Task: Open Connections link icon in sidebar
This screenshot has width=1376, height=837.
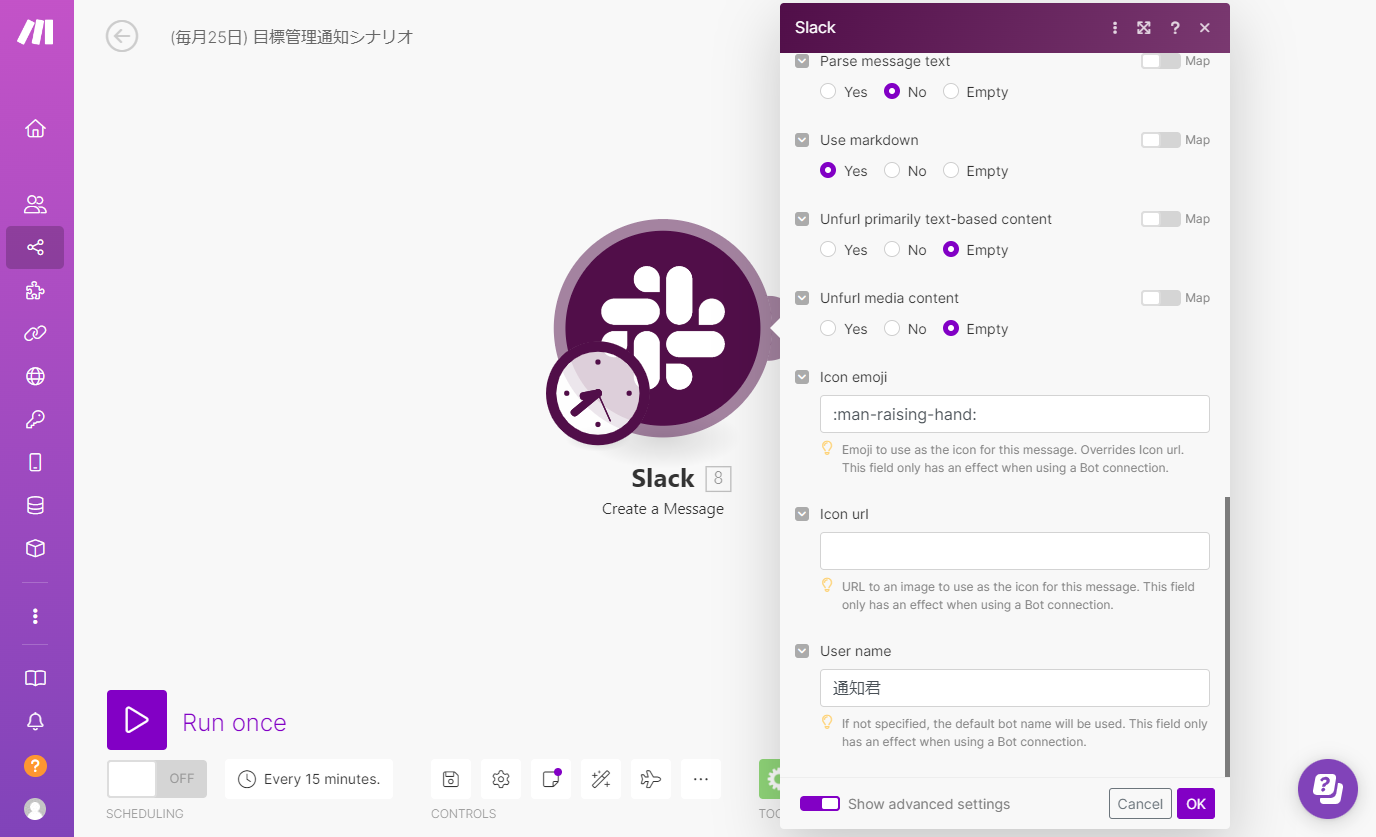Action: [x=35, y=333]
